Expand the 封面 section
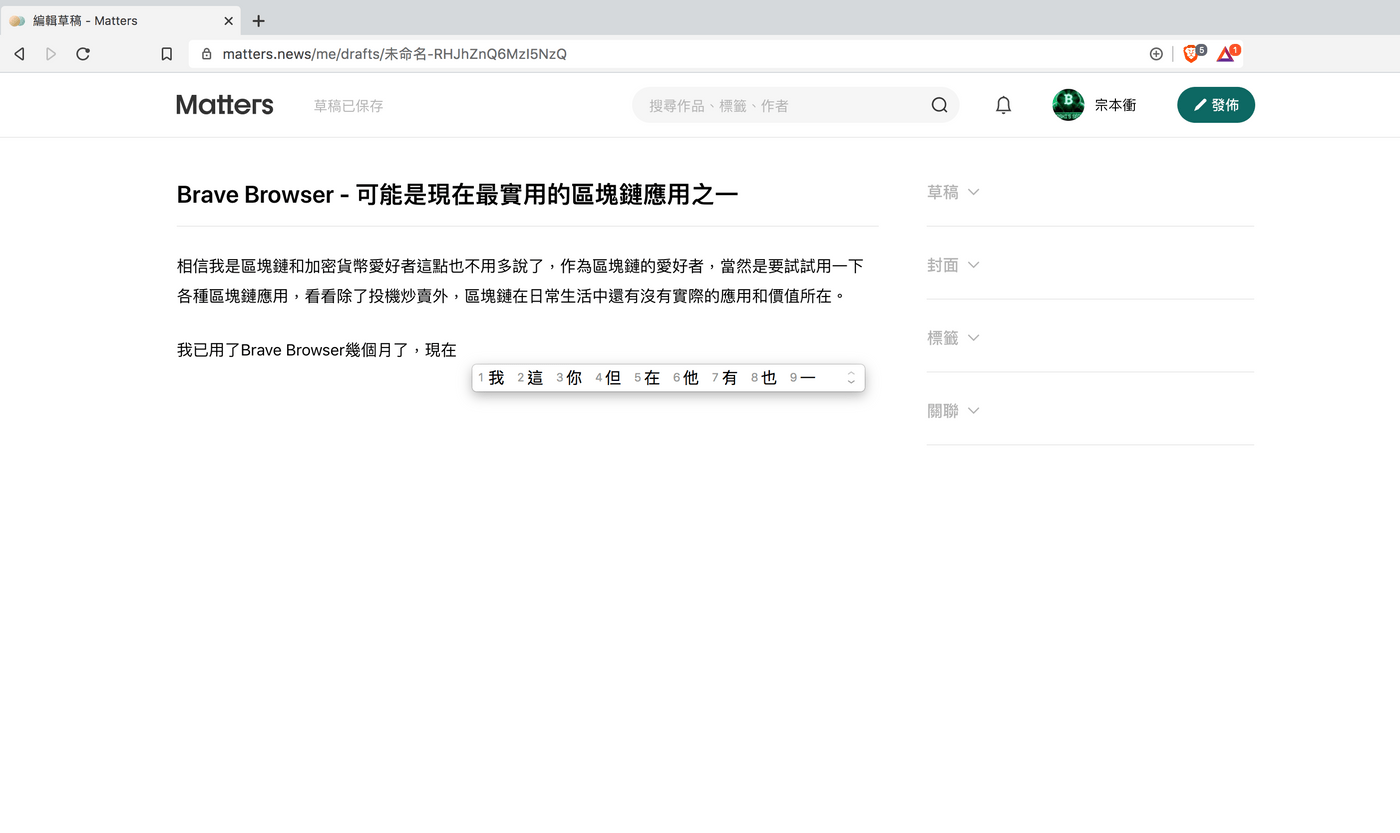 952,265
